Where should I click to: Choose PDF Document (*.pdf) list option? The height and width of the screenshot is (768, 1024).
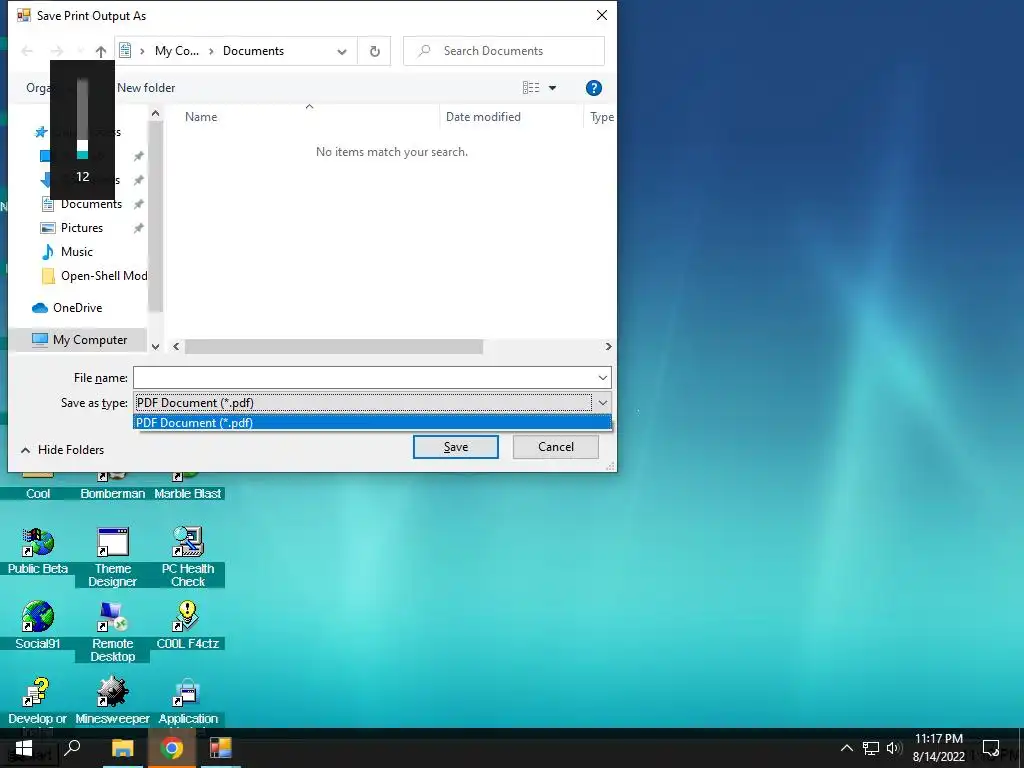point(372,423)
